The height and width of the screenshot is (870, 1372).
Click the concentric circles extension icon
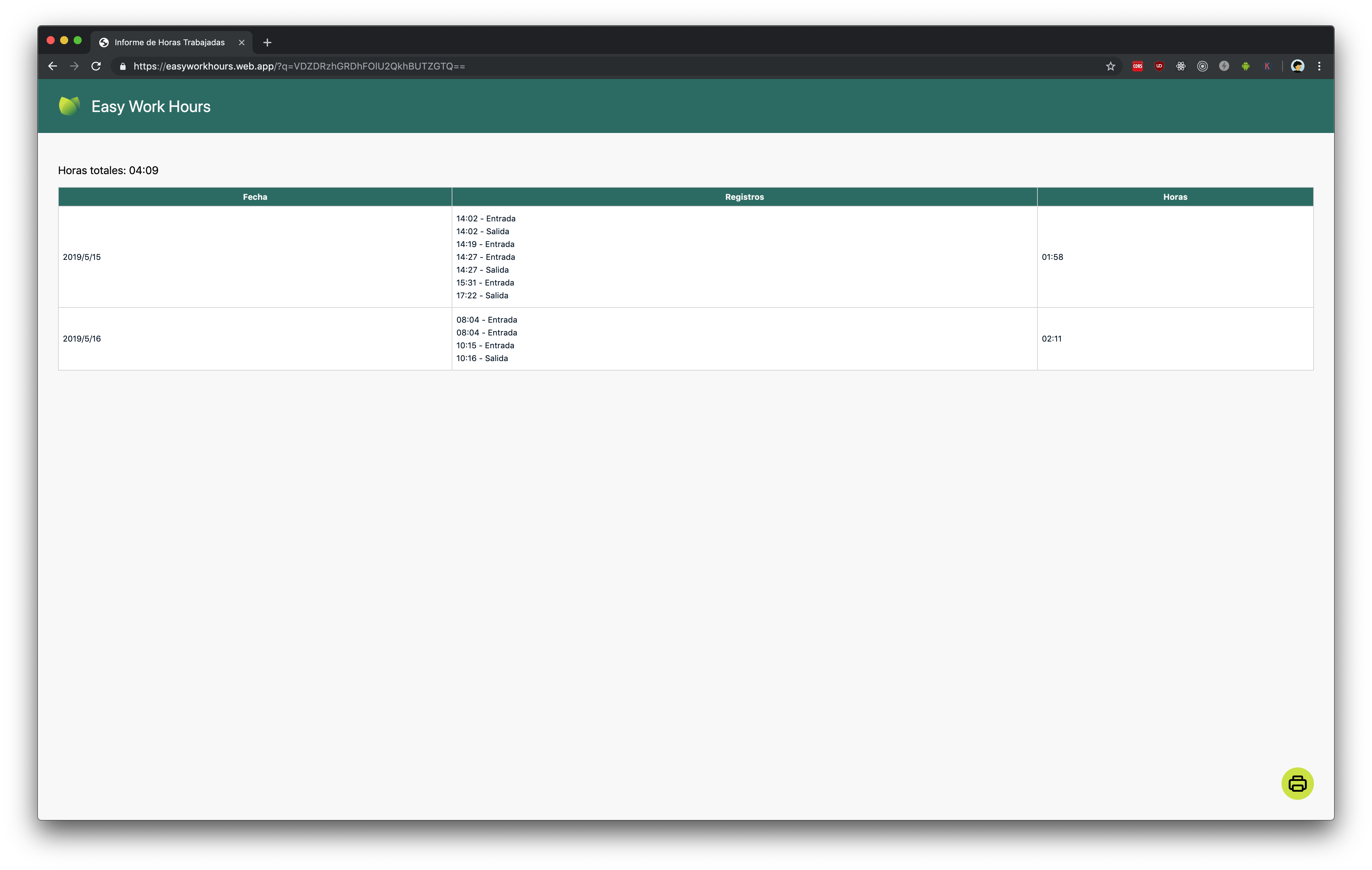1202,66
